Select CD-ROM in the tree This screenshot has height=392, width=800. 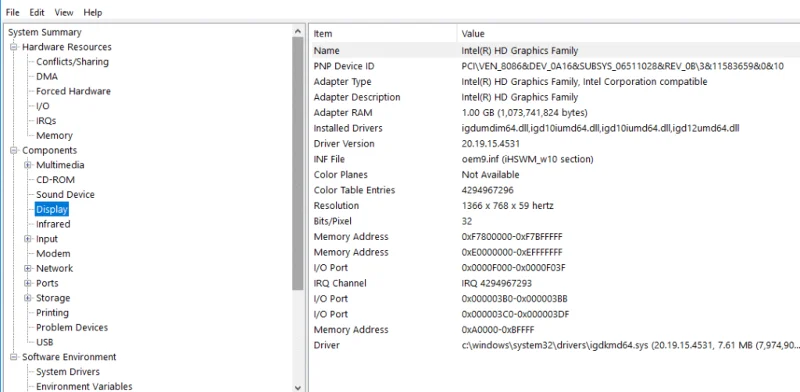point(55,180)
